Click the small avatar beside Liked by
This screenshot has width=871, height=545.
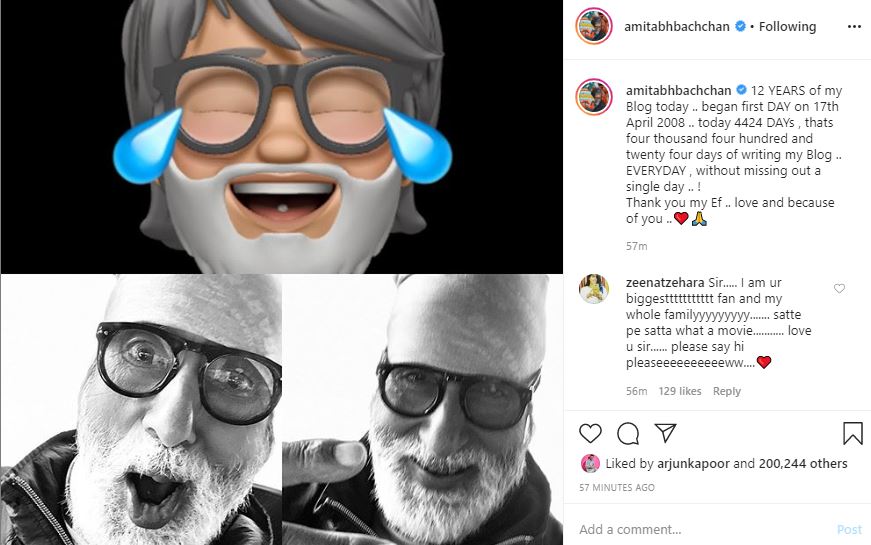click(590, 464)
